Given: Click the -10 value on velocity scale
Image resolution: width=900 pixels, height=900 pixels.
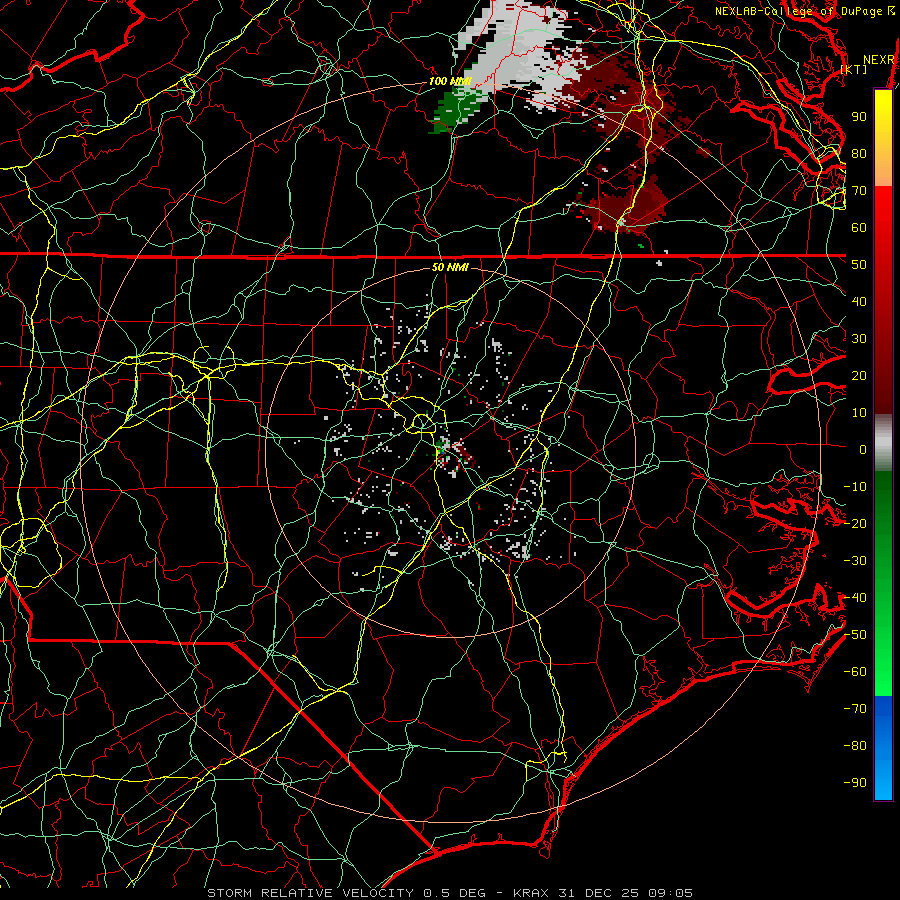Looking at the screenshot, I should 855,487.
